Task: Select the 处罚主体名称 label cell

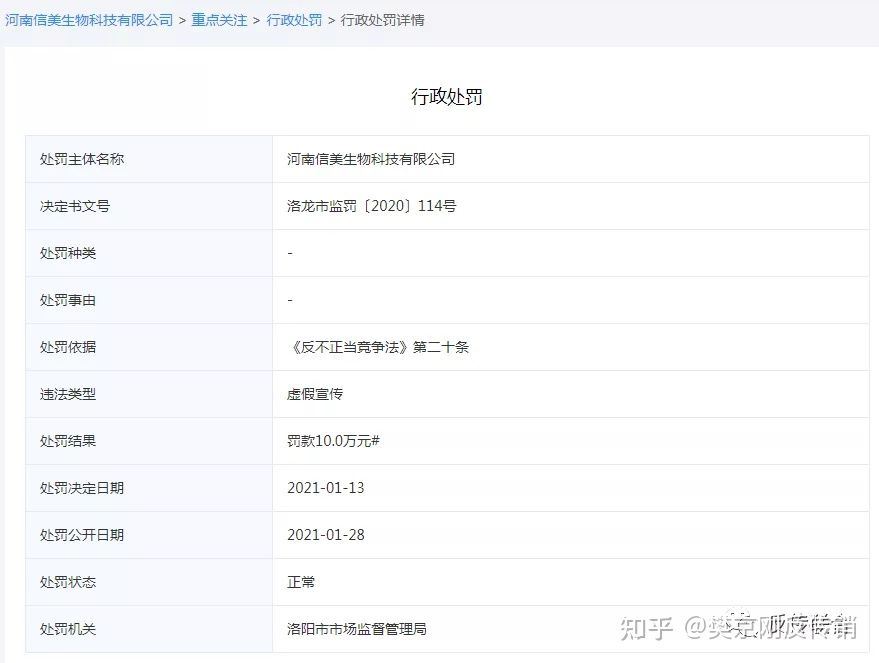Action: pos(149,159)
